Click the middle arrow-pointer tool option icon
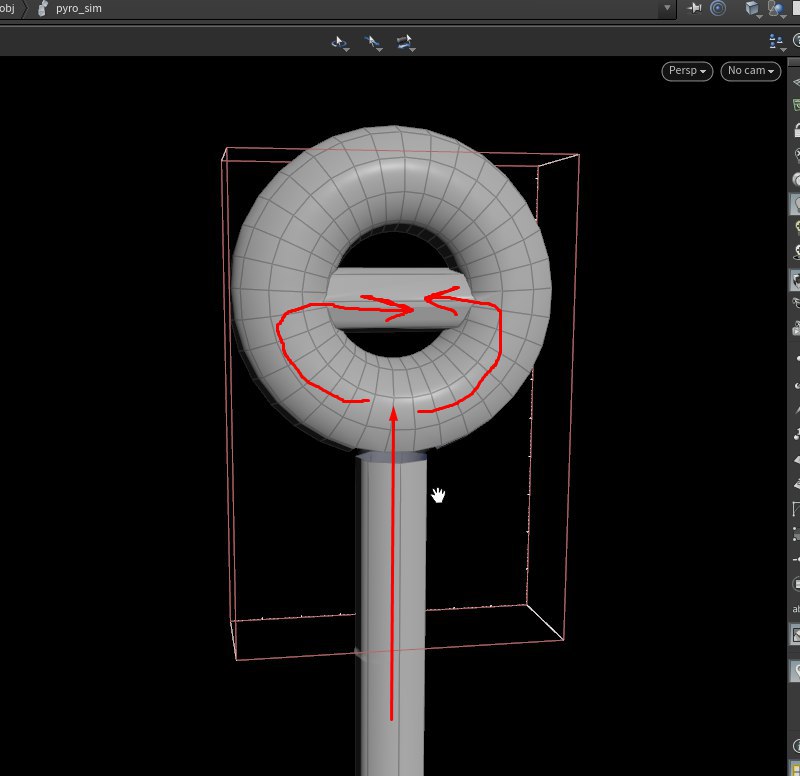800x776 pixels. click(x=373, y=43)
